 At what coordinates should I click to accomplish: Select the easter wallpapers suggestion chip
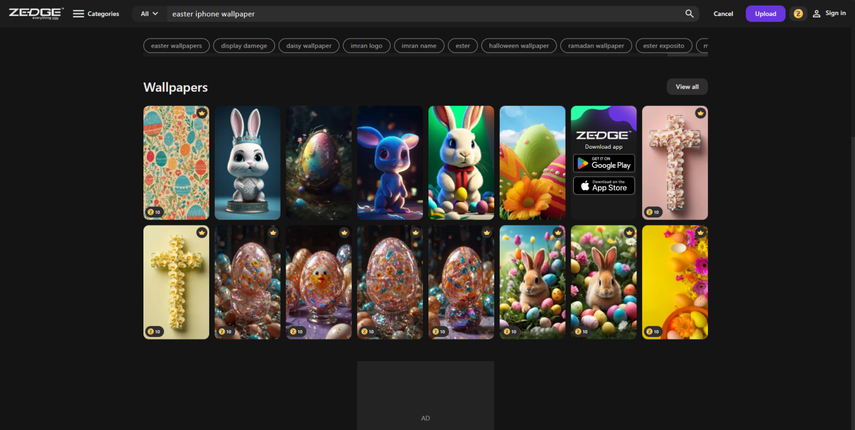pos(176,46)
